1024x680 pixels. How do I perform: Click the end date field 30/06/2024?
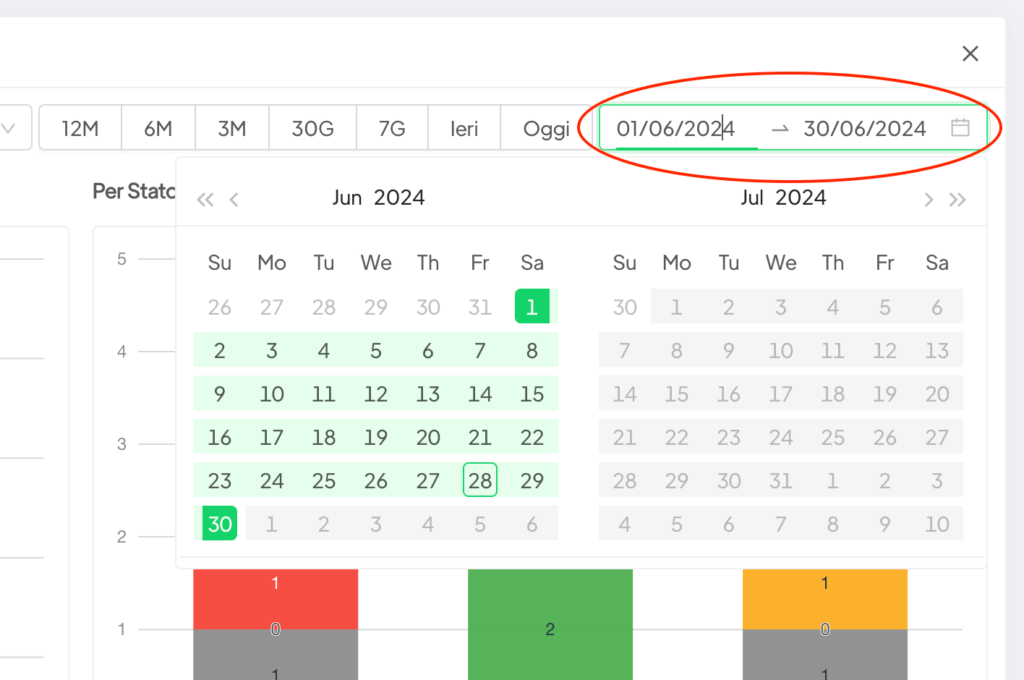(x=865, y=128)
